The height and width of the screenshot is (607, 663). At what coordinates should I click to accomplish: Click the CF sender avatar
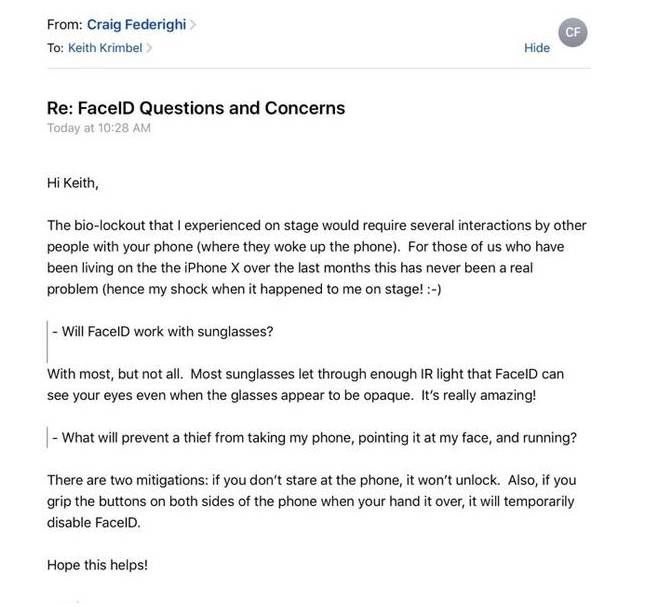coord(572,32)
